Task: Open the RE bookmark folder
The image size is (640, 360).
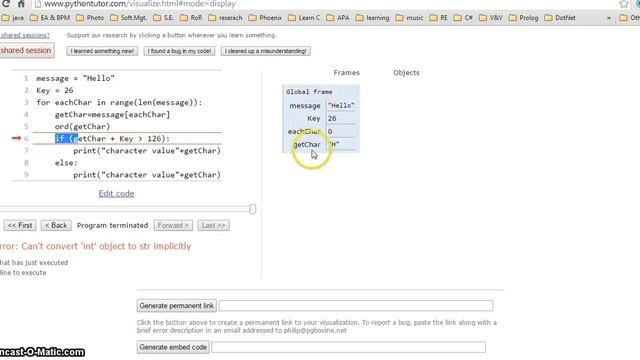Action: [439, 18]
